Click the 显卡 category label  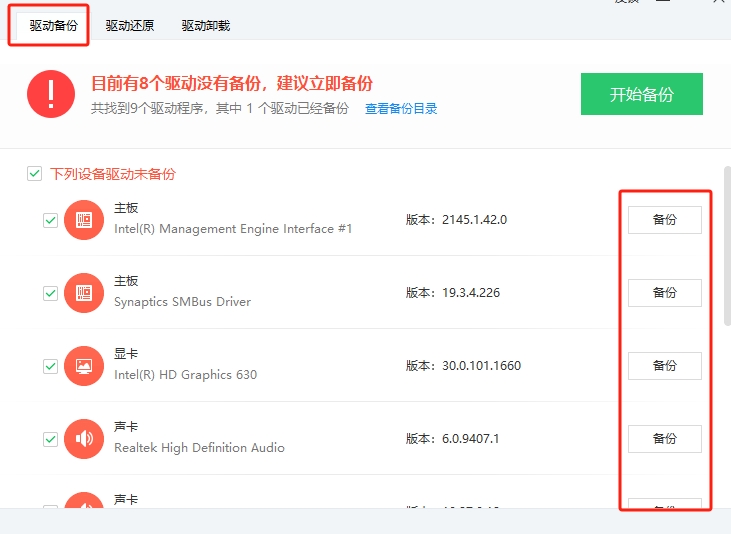point(126,354)
